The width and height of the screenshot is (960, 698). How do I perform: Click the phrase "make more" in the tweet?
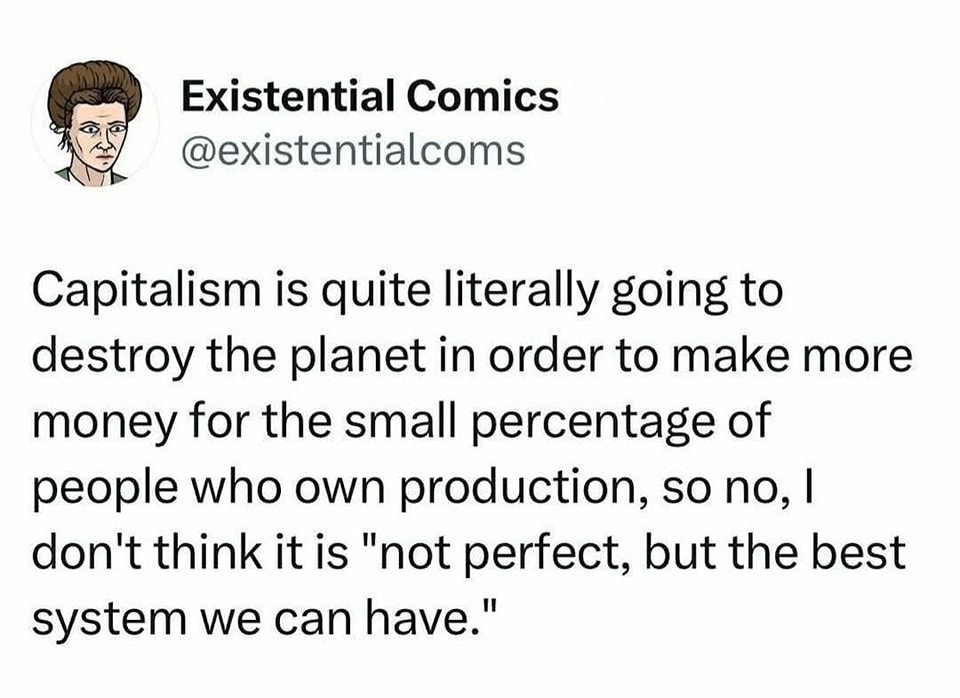tap(792, 358)
